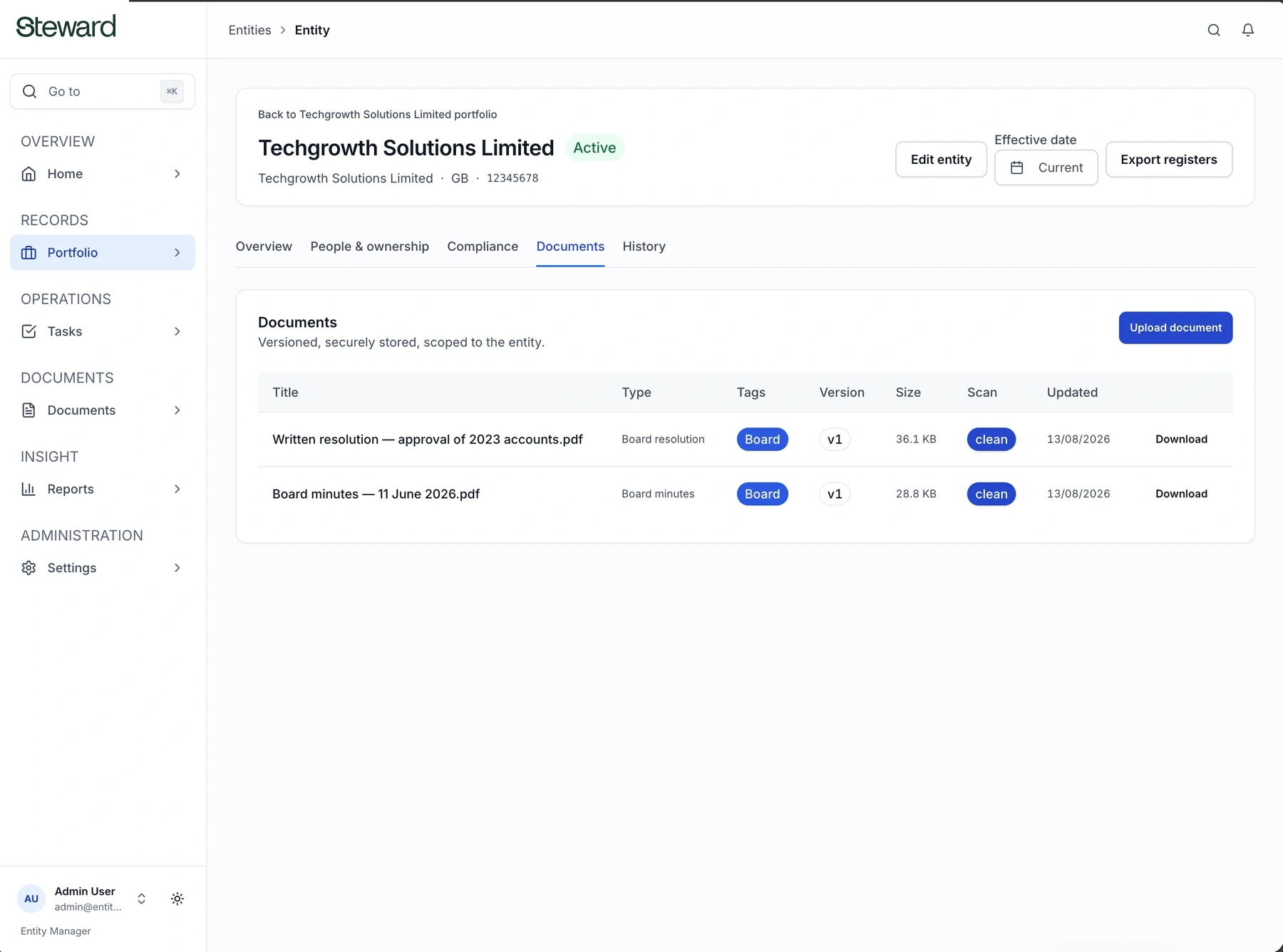Switch to the History tab

point(644,247)
